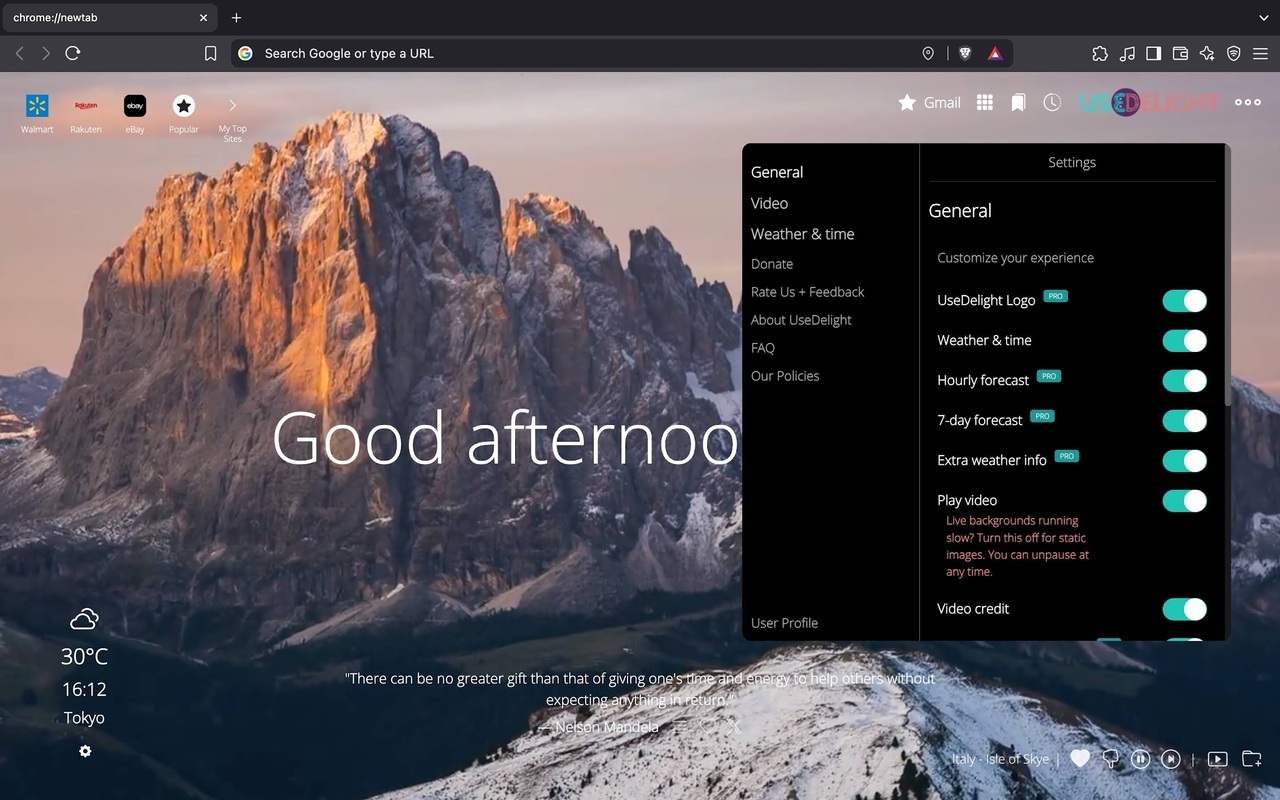Image resolution: width=1280 pixels, height=800 pixels.
Task: Toggle Hourly forecast switch
Action: [x=1184, y=380]
